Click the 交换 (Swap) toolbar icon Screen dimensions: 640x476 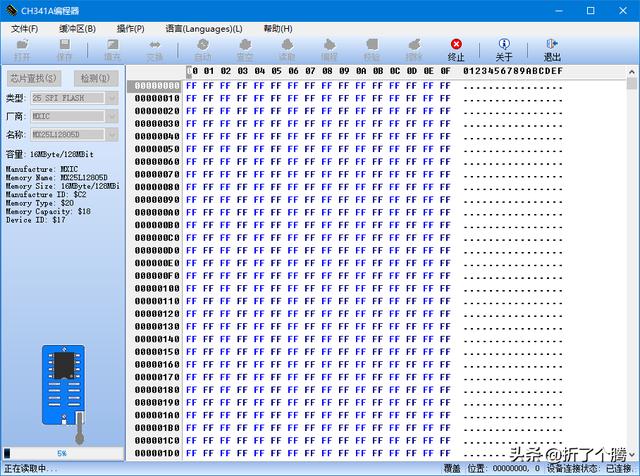(x=154, y=49)
